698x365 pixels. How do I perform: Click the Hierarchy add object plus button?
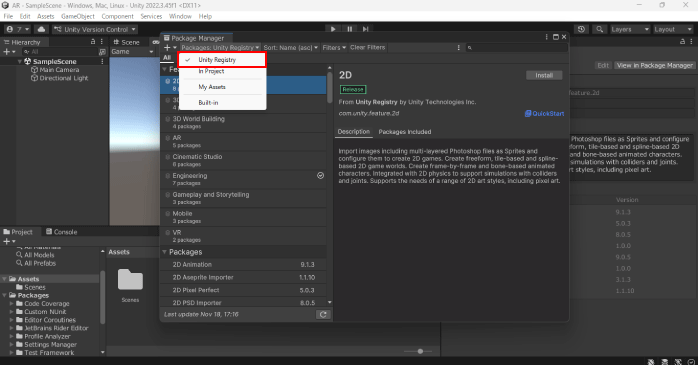coord(9,52)
